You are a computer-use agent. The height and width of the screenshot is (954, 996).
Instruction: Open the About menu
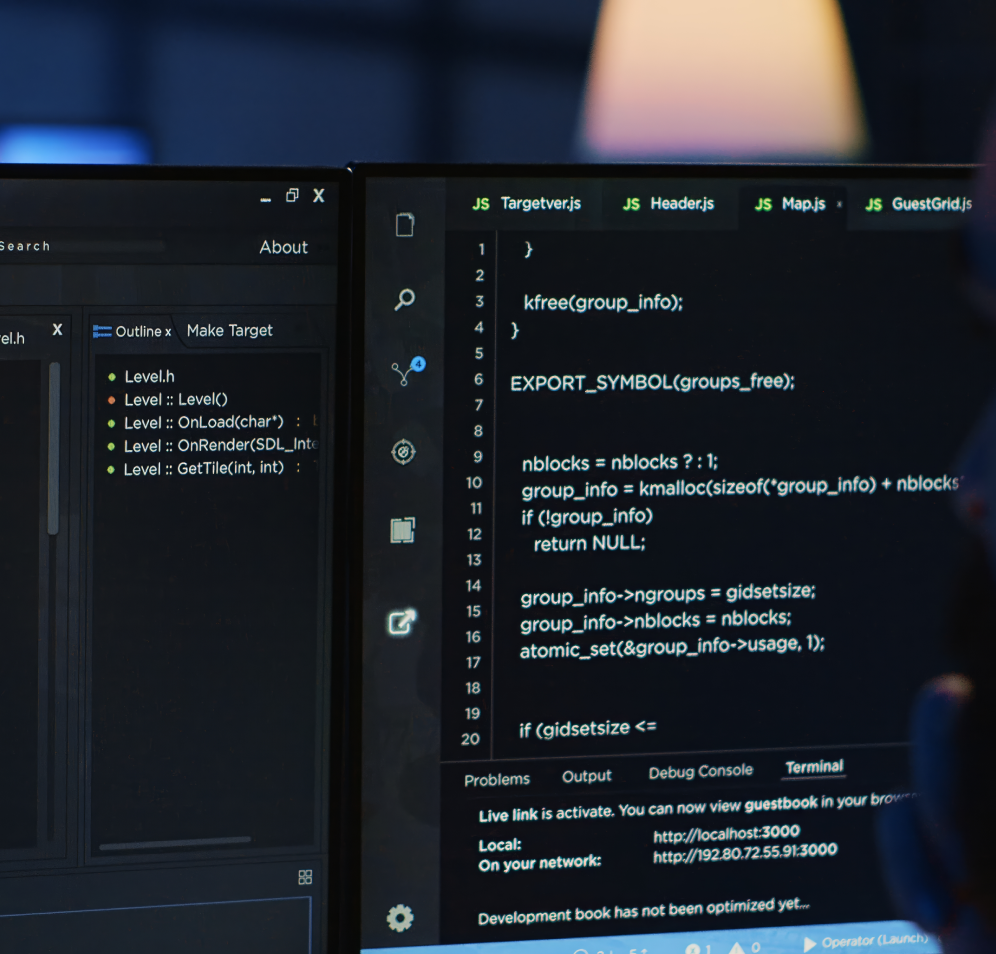click(284, 247)
